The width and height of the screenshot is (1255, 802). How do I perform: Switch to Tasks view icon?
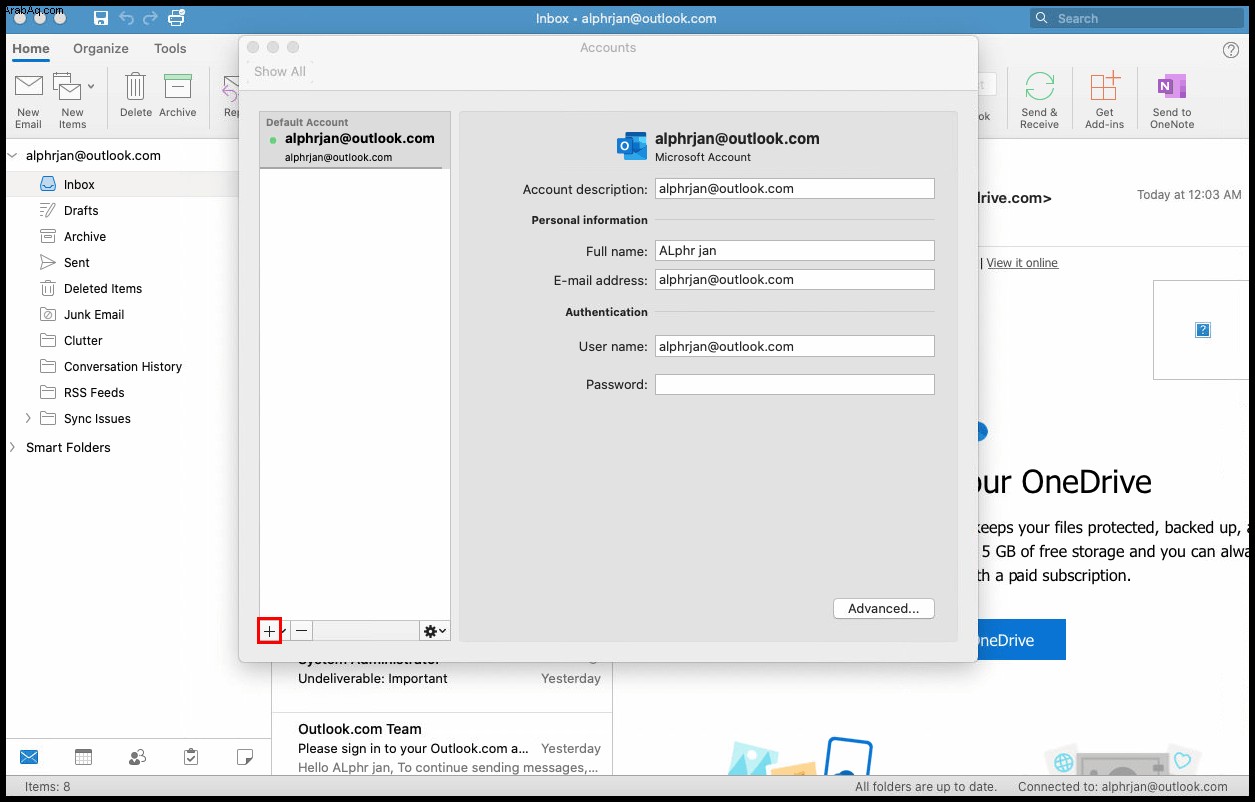(x=191, y=757)
